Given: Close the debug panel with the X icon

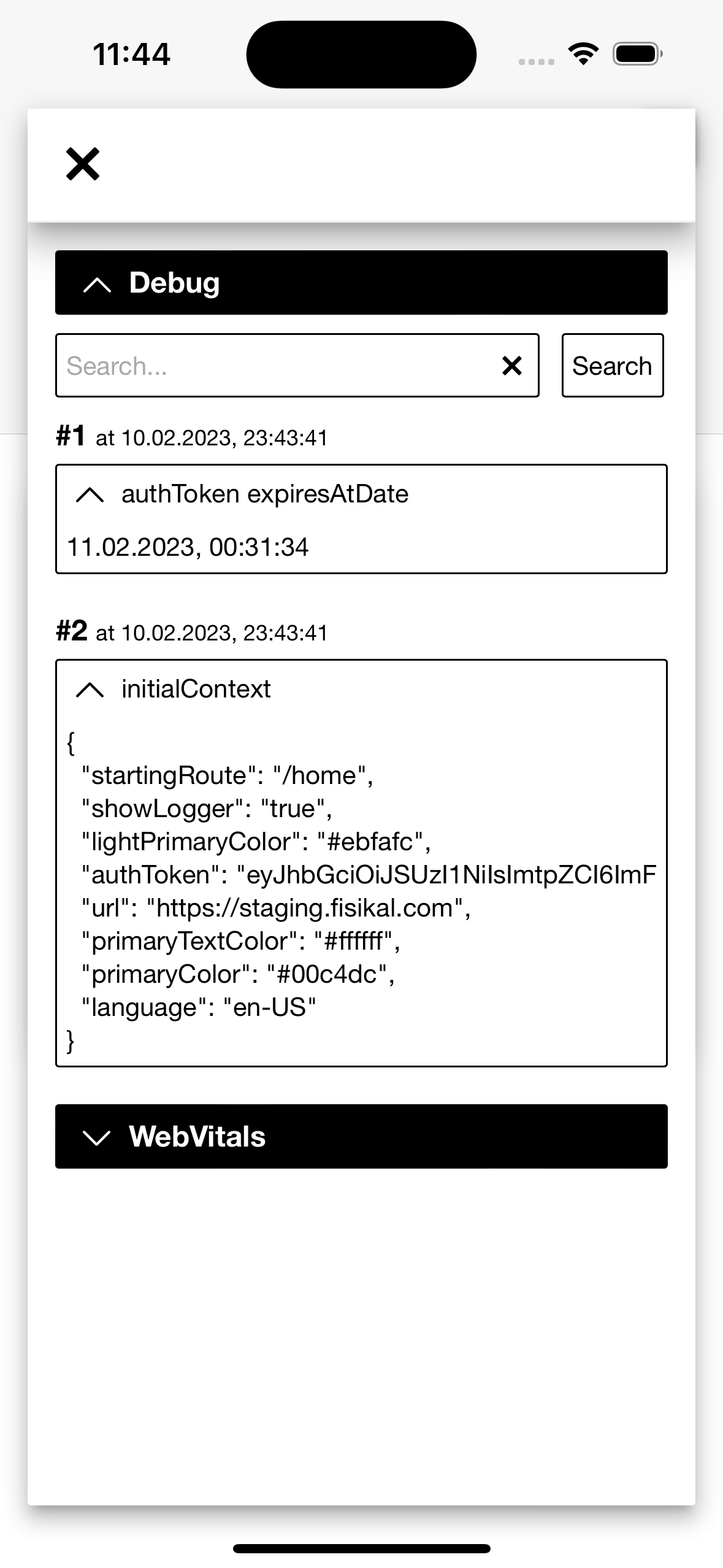Looking at the screenshot, I should coord(83,164).
